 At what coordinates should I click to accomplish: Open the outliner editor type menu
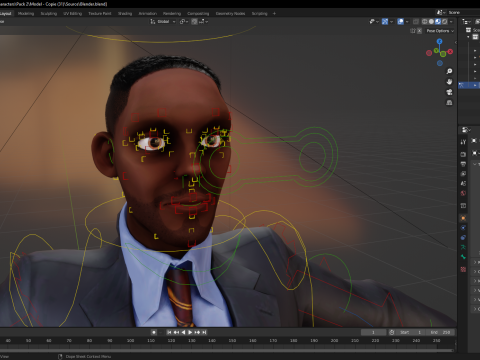[x=466, y=21]
